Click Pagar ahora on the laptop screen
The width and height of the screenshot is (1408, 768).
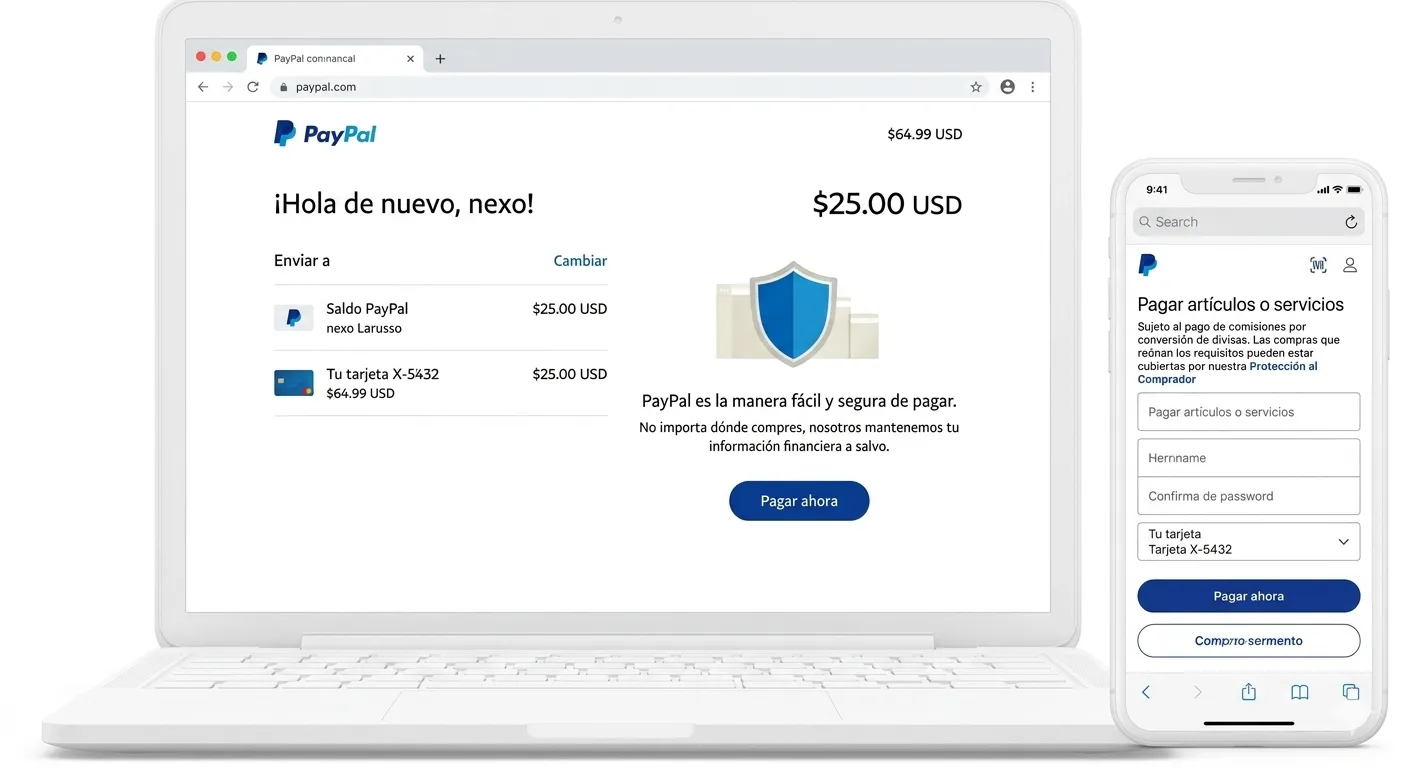tap(799, 501)
